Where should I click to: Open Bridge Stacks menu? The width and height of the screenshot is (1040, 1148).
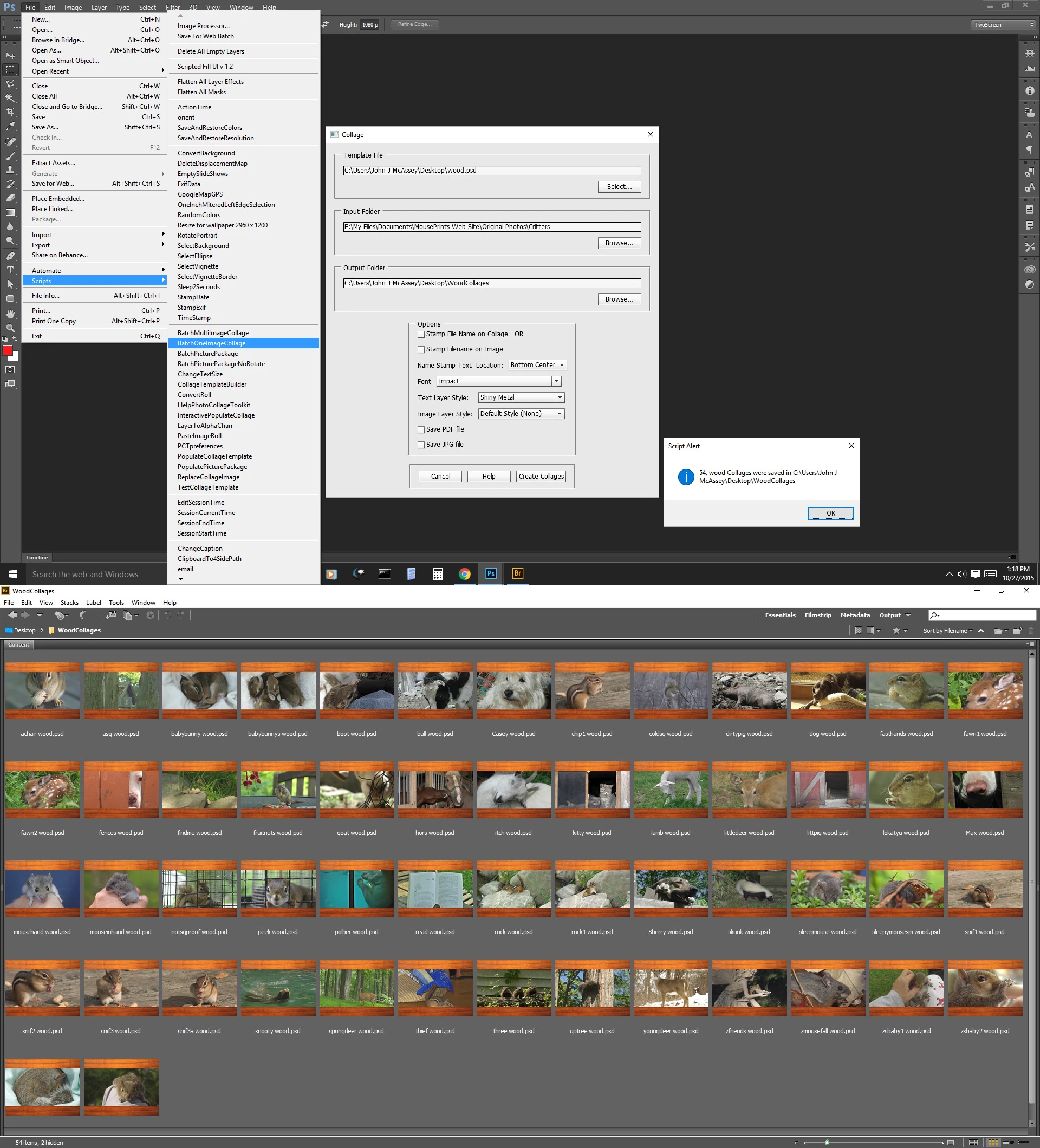pos(69,603)
